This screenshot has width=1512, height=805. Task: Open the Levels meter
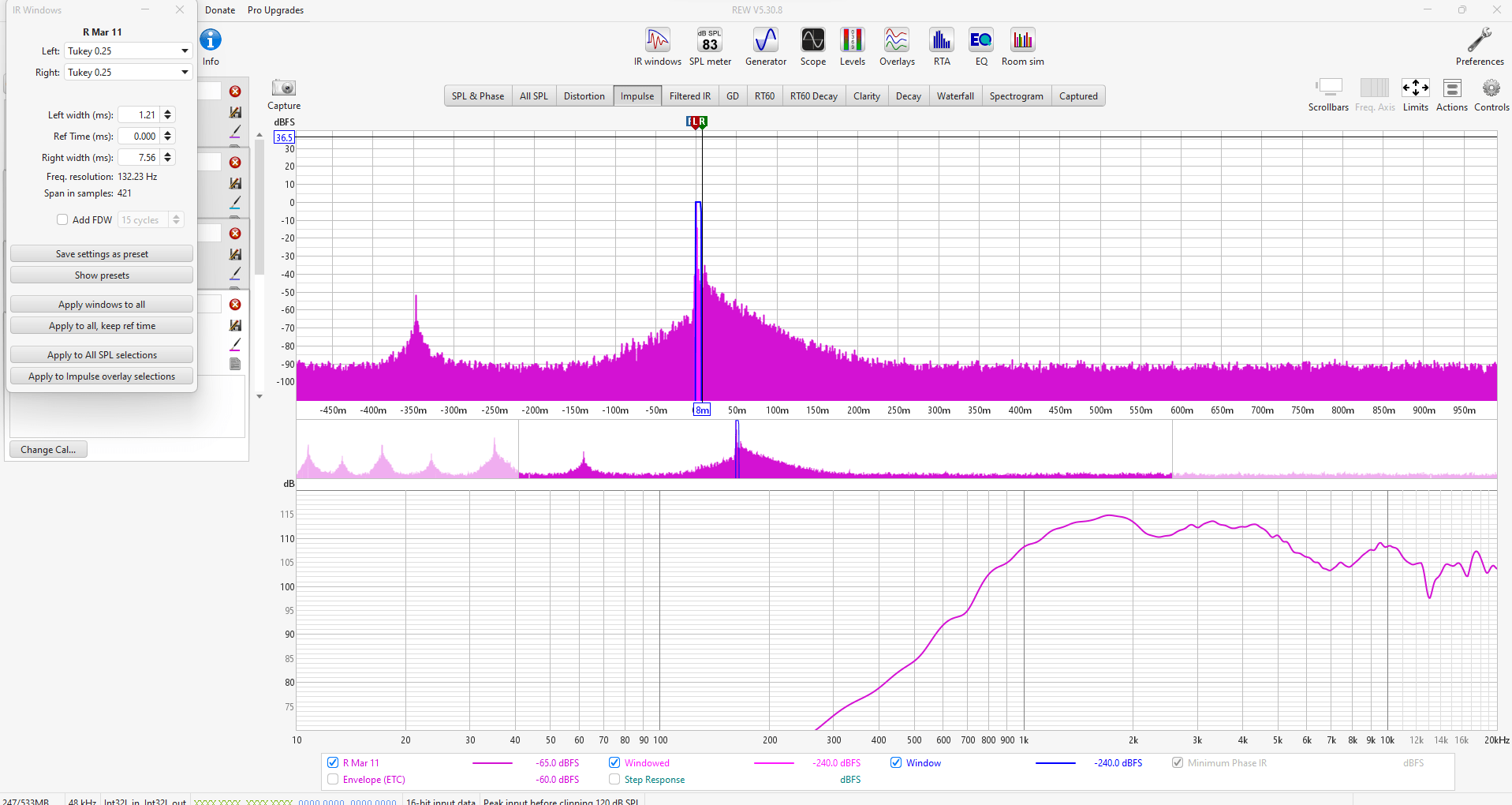tap(852, 47)
